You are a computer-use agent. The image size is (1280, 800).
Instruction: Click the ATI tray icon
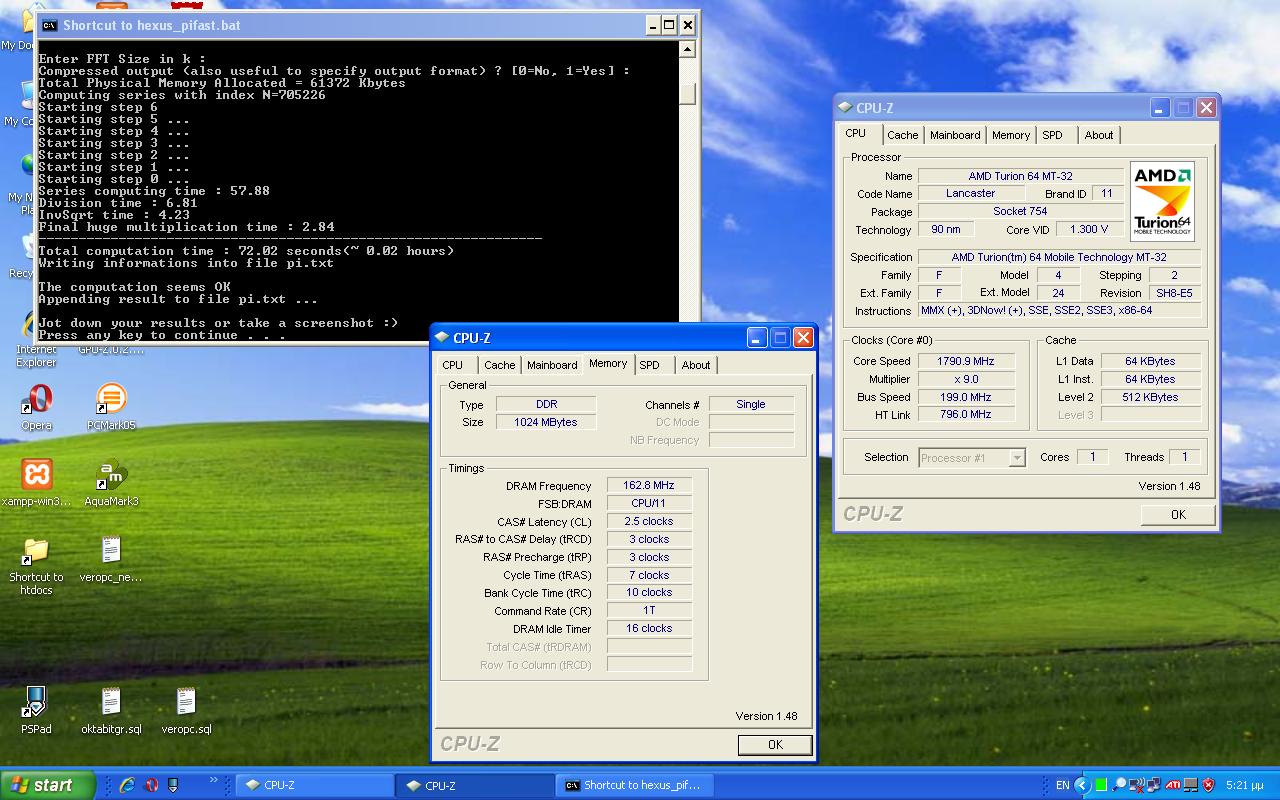click(1173, 785)
